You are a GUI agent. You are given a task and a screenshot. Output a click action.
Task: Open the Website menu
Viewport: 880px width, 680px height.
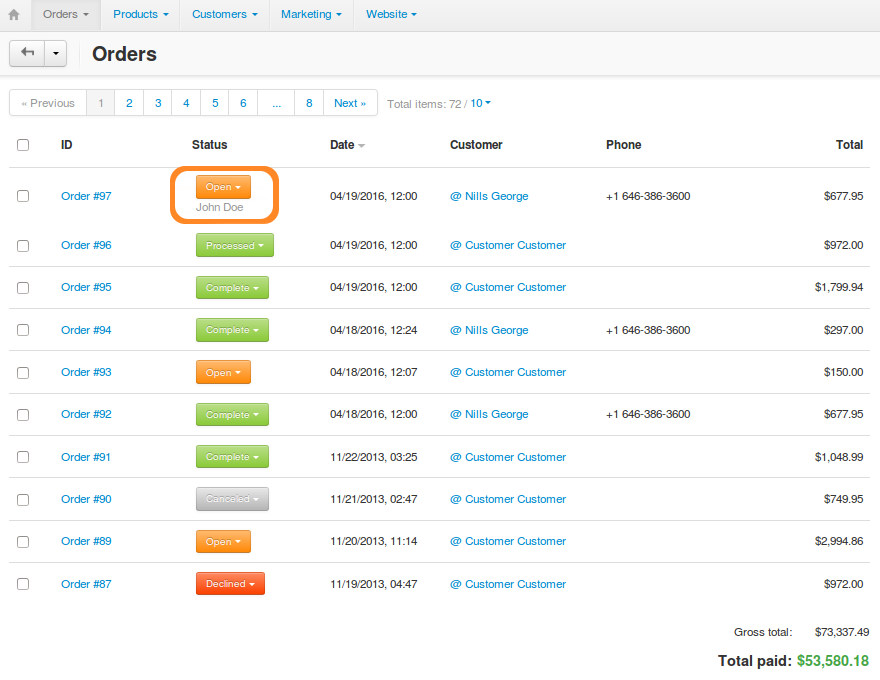(391, 15)
